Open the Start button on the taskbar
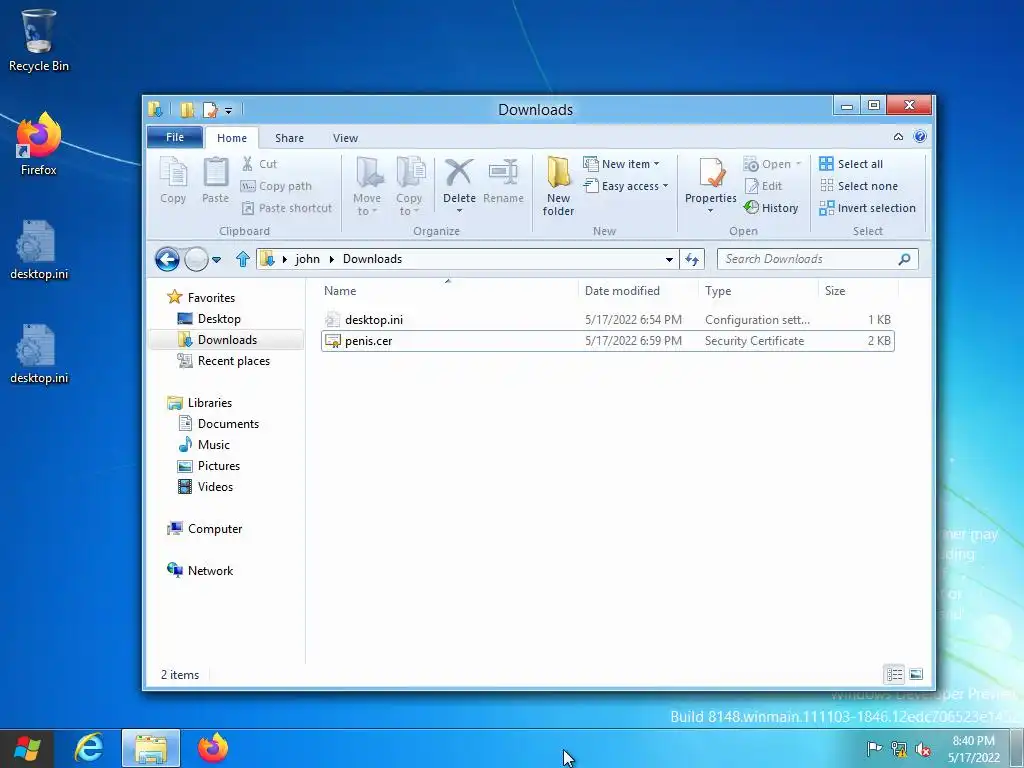This screenshot has width=1024, height=768. pyautogui.click(x=27, y=748)
